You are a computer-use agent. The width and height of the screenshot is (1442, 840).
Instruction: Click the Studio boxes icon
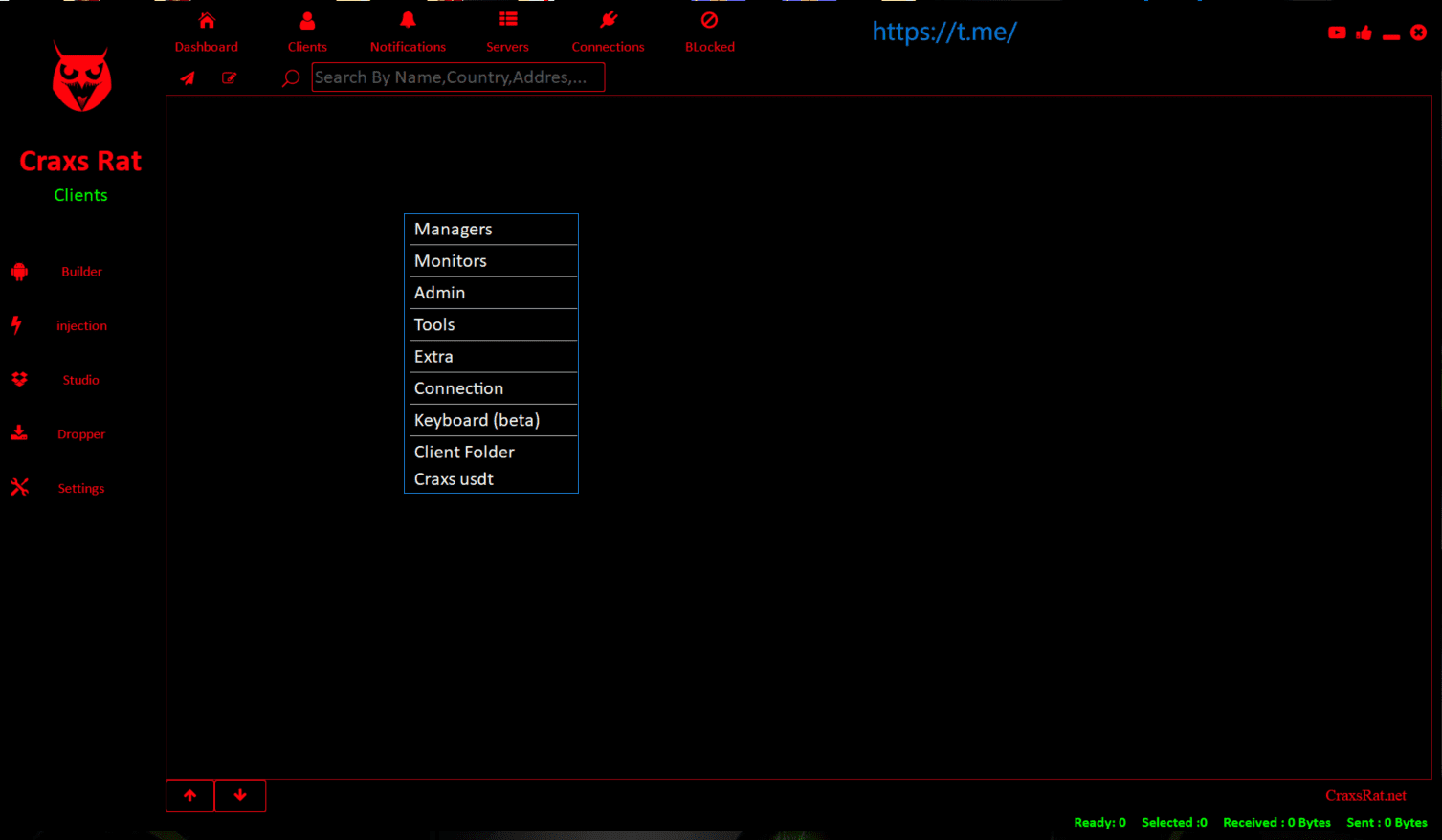19,380
